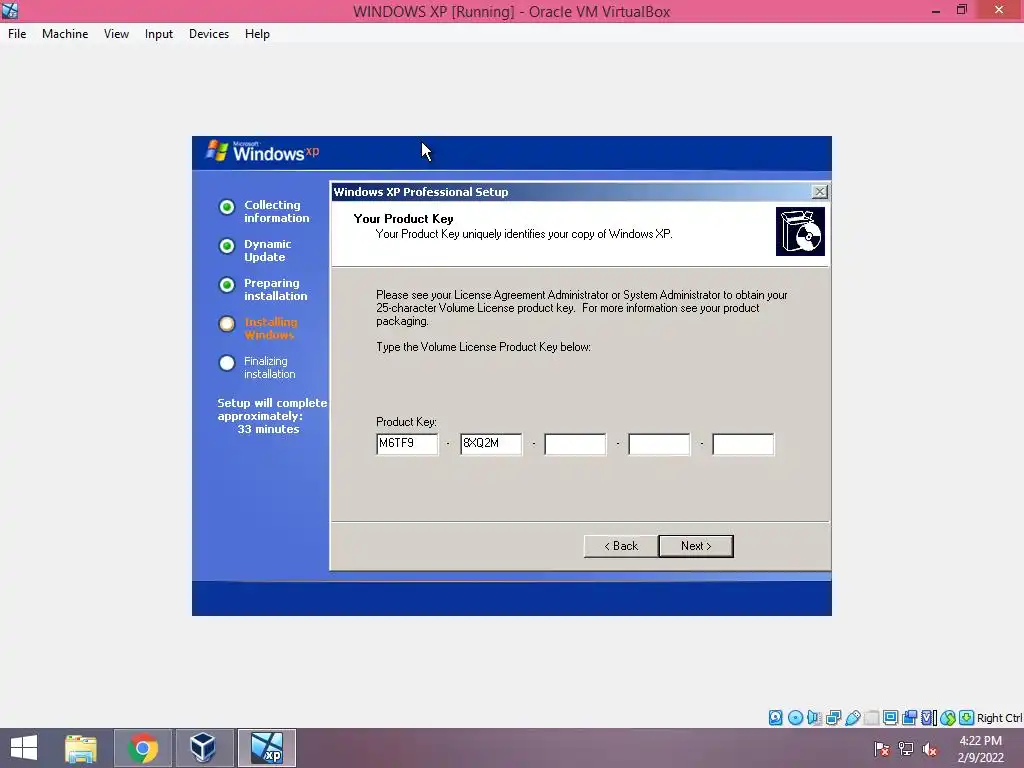Click the product key field containing 8XQ2M
The height and width of the screenshot is (768, 1024).
491,444
